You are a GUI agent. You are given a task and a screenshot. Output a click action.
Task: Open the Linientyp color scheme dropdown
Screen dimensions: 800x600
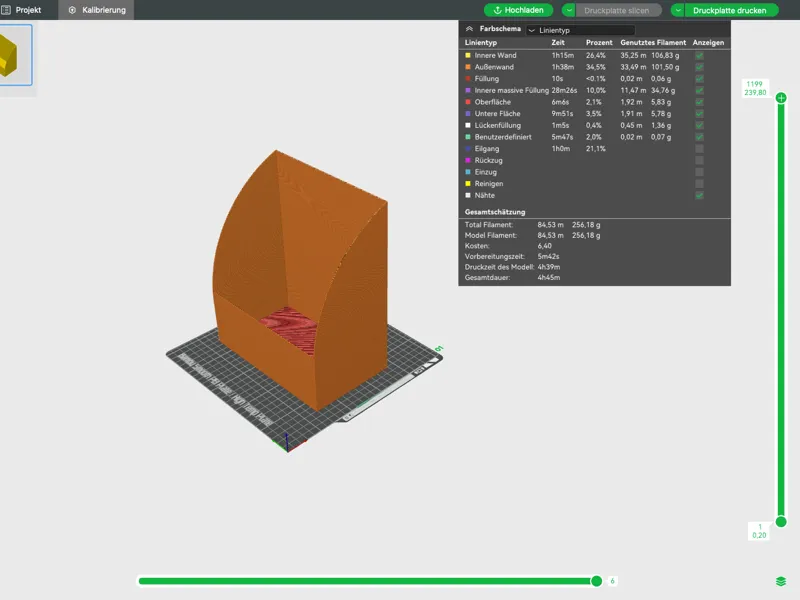tap(581, 30)
